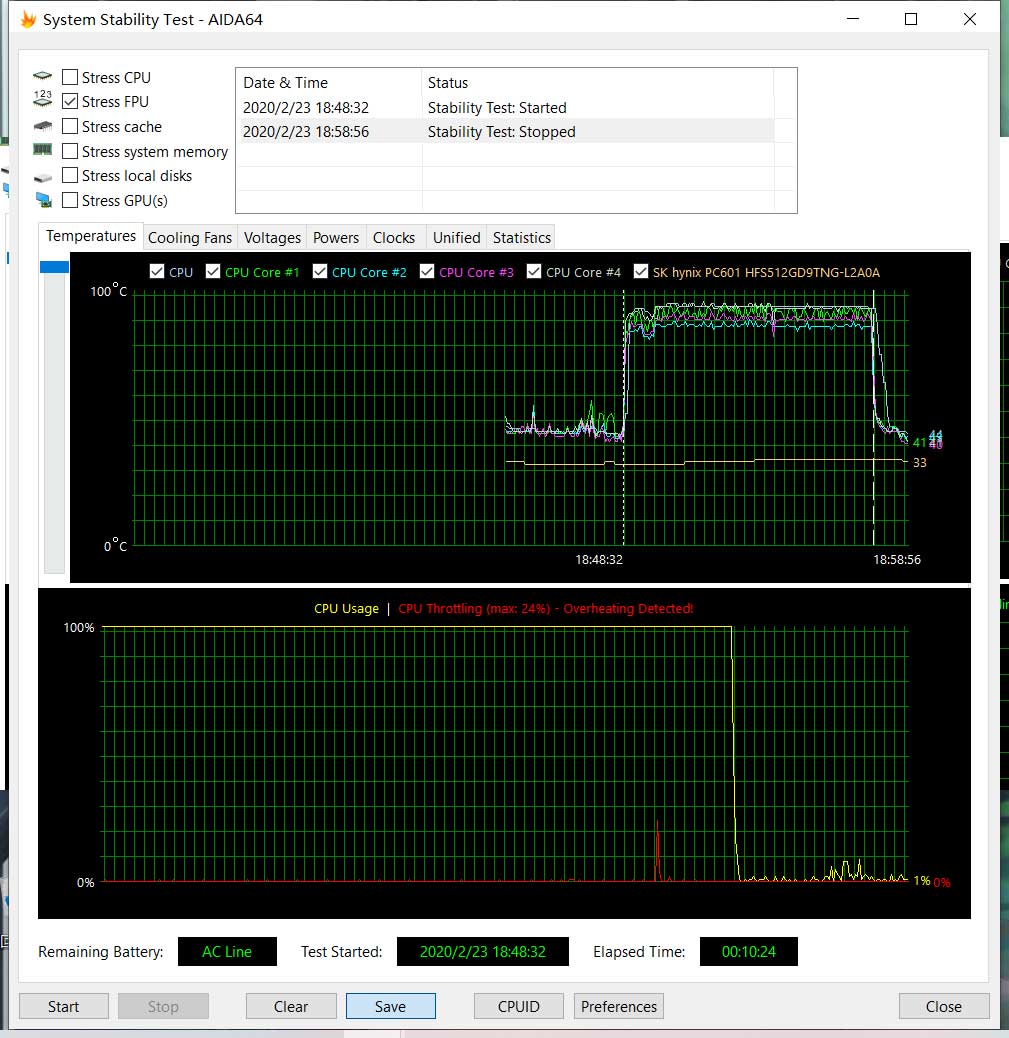
Task: Close the window with the Close button
Action: coord(944,1006)
